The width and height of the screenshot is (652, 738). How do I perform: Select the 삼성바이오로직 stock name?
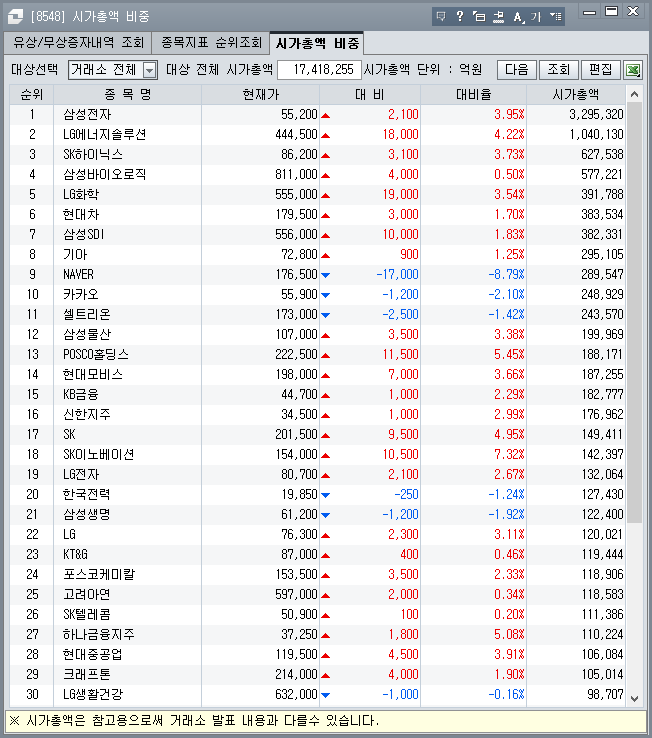(105, 175)
